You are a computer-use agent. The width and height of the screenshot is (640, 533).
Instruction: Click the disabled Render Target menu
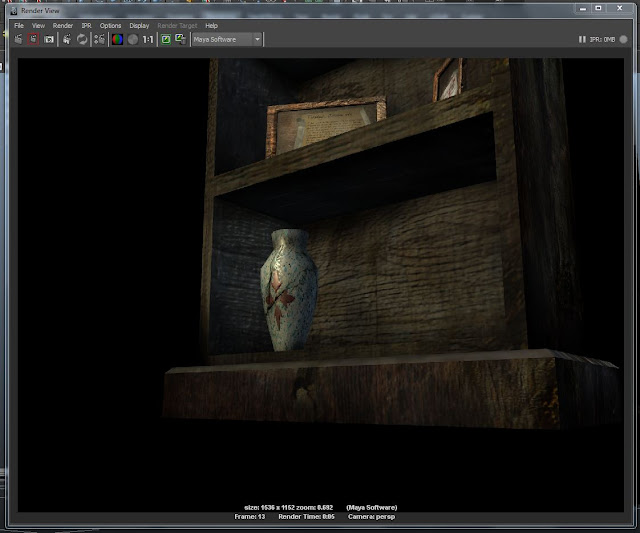pyautogui.click(x=177, y=26)
